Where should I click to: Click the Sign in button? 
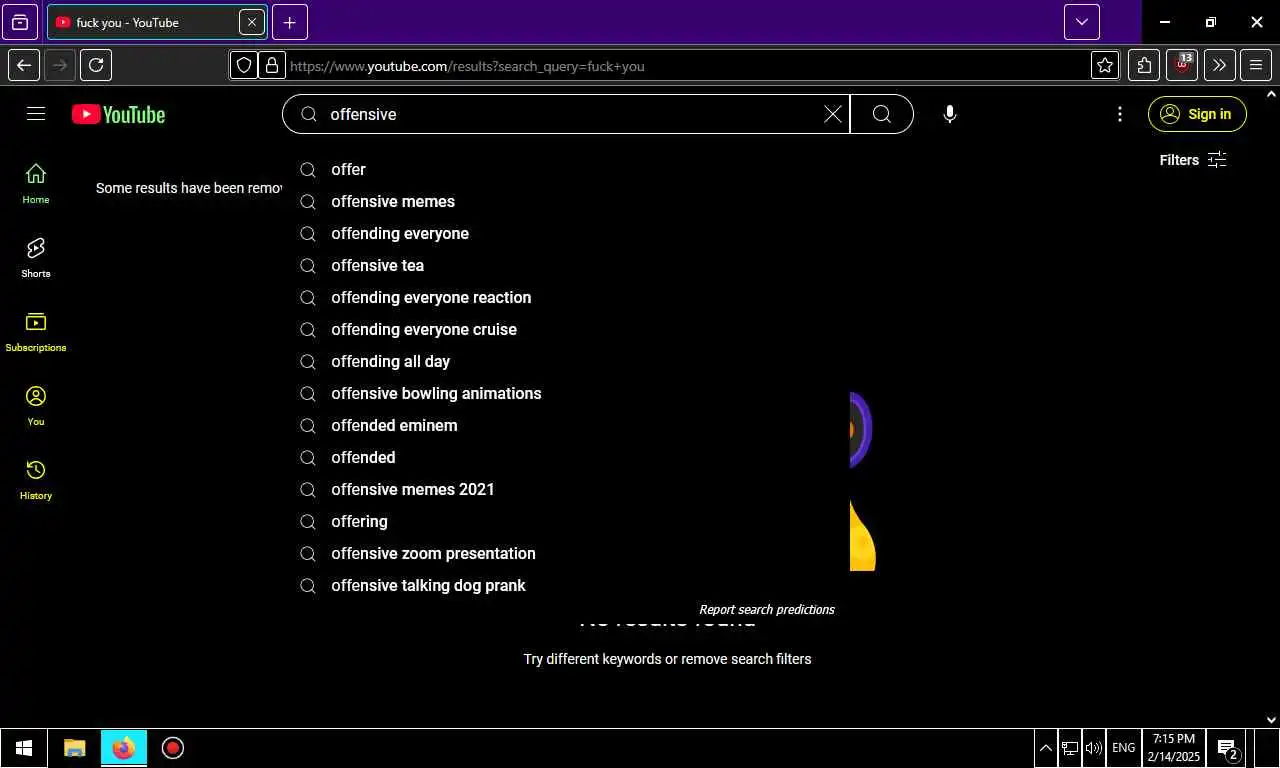tap(1197, 114)
